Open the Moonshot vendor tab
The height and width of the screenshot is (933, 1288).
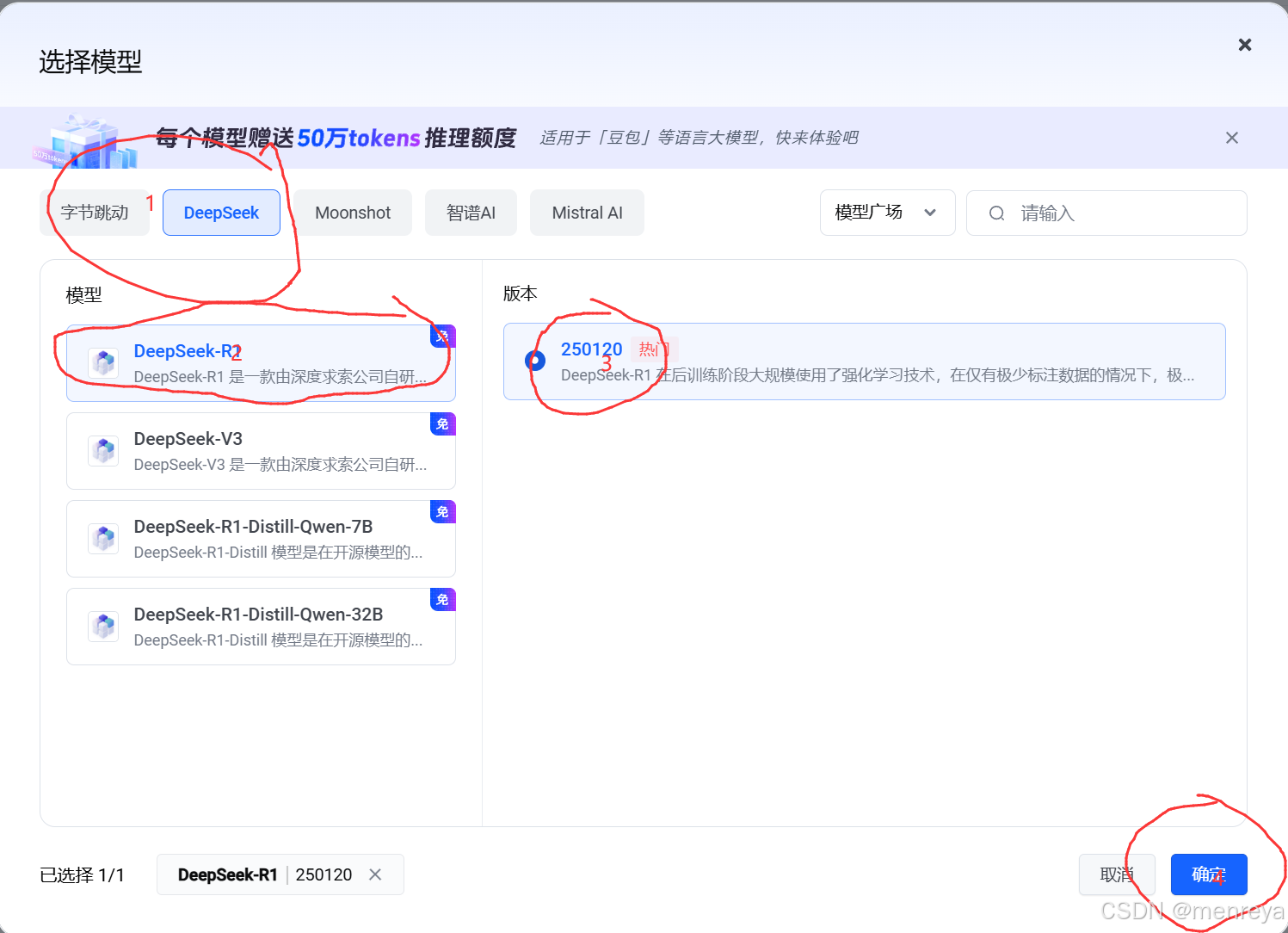point(353,213)
